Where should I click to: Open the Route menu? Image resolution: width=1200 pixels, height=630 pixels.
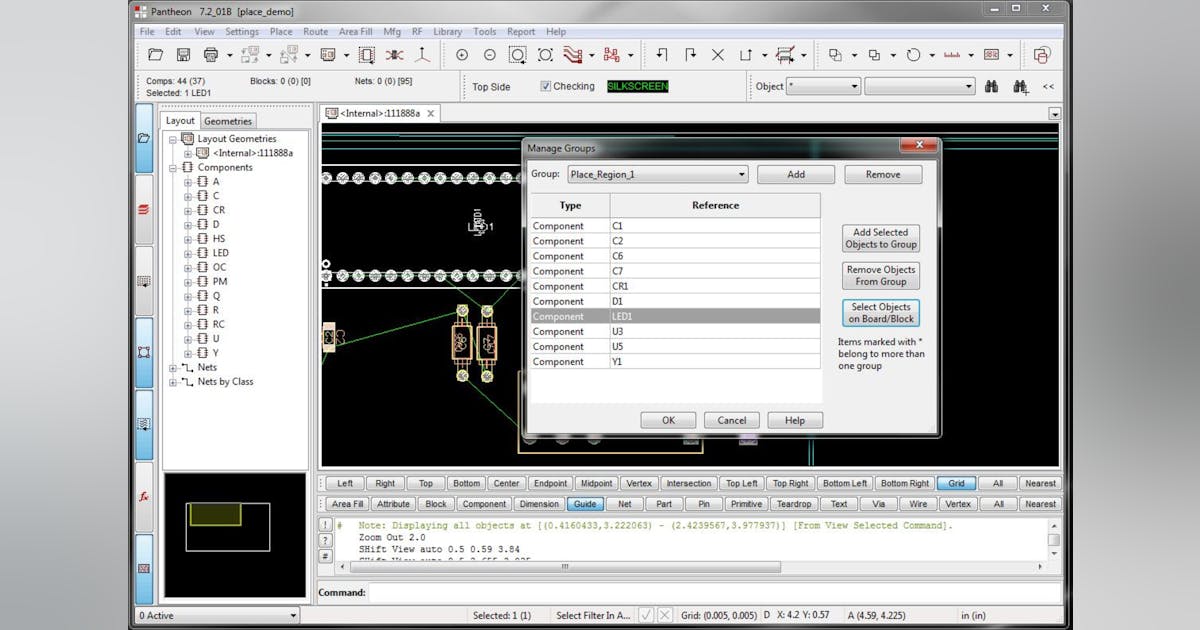point(315,31)
